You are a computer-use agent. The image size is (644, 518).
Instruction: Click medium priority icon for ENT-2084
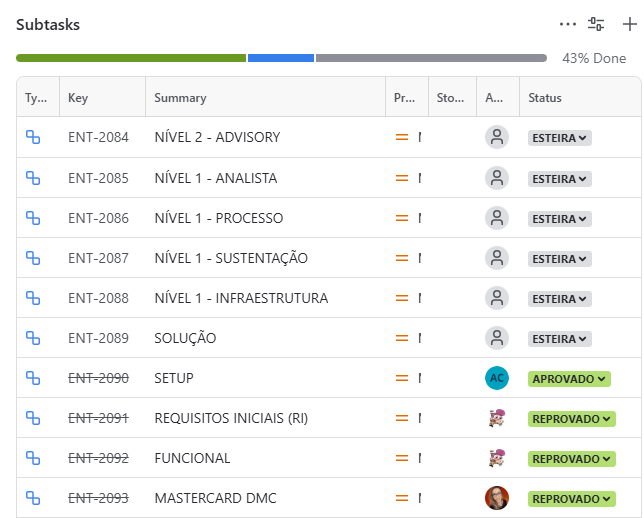tap(402, 137)
